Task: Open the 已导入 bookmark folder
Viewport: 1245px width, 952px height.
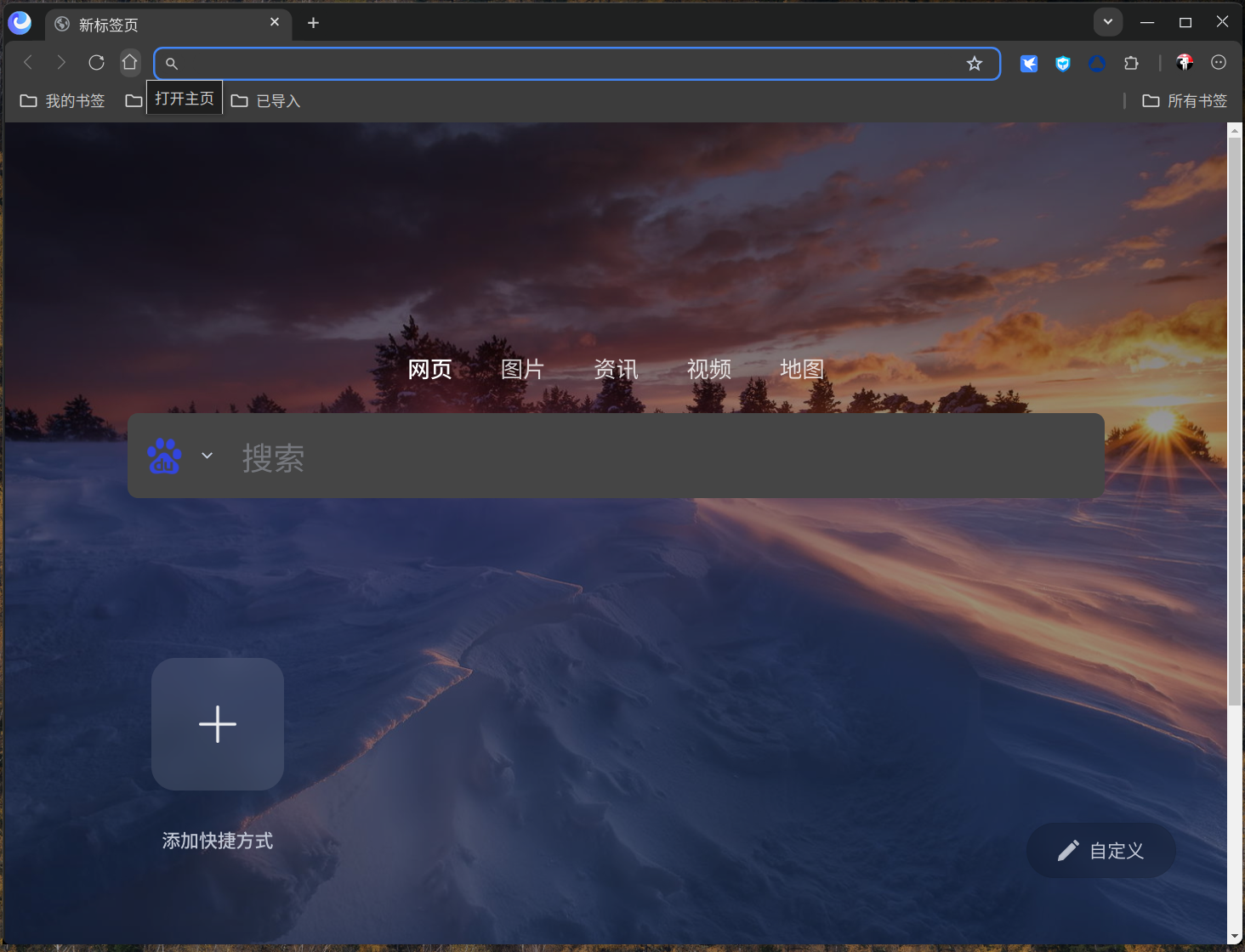Action: point(266,101)
